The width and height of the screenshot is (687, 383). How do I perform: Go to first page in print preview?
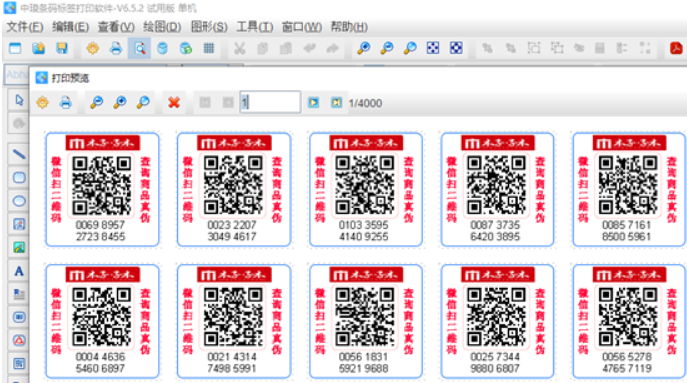[x=205, y=103]
